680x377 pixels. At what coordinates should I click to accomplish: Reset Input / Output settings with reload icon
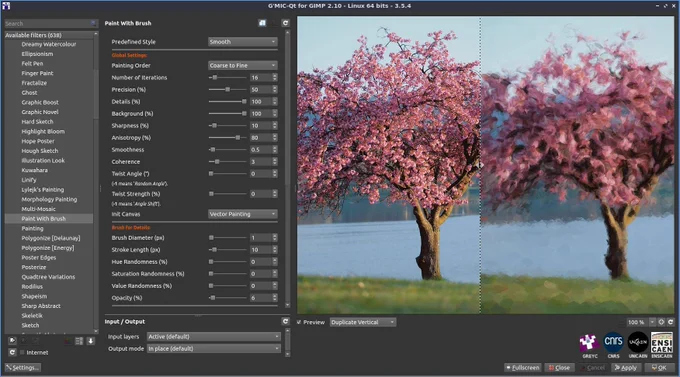click(x=285, y=321)
